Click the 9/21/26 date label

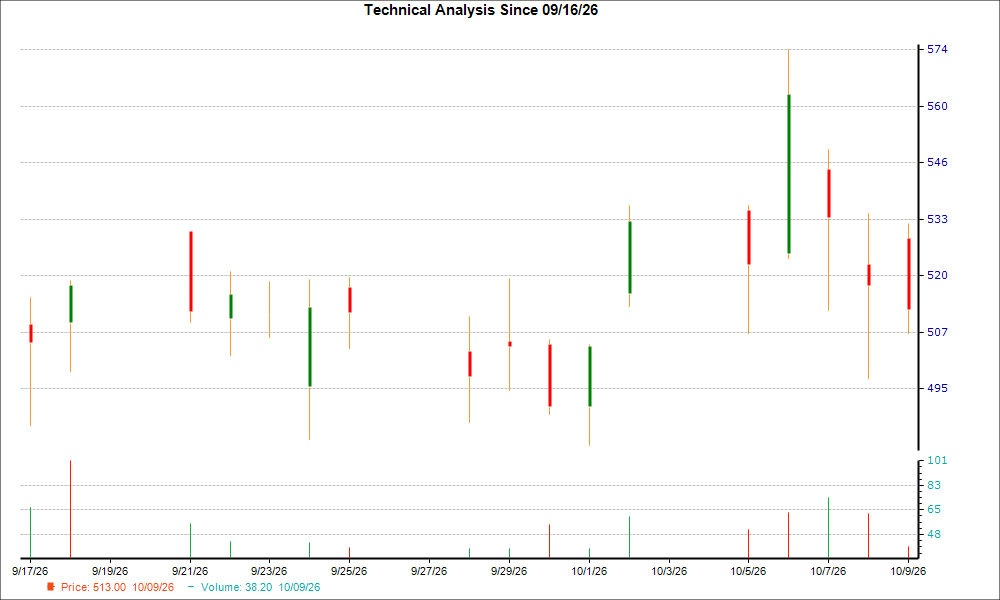[190, 571]
